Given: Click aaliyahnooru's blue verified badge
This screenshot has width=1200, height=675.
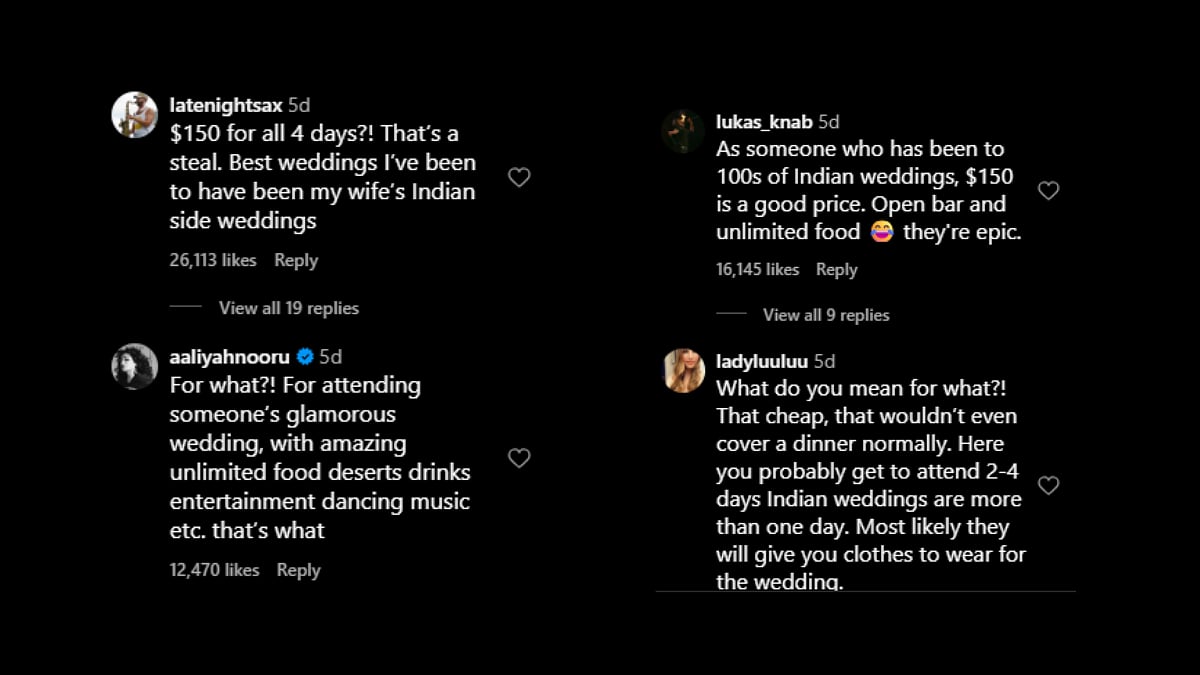Looking at the screenshot, I should point(306,357).
